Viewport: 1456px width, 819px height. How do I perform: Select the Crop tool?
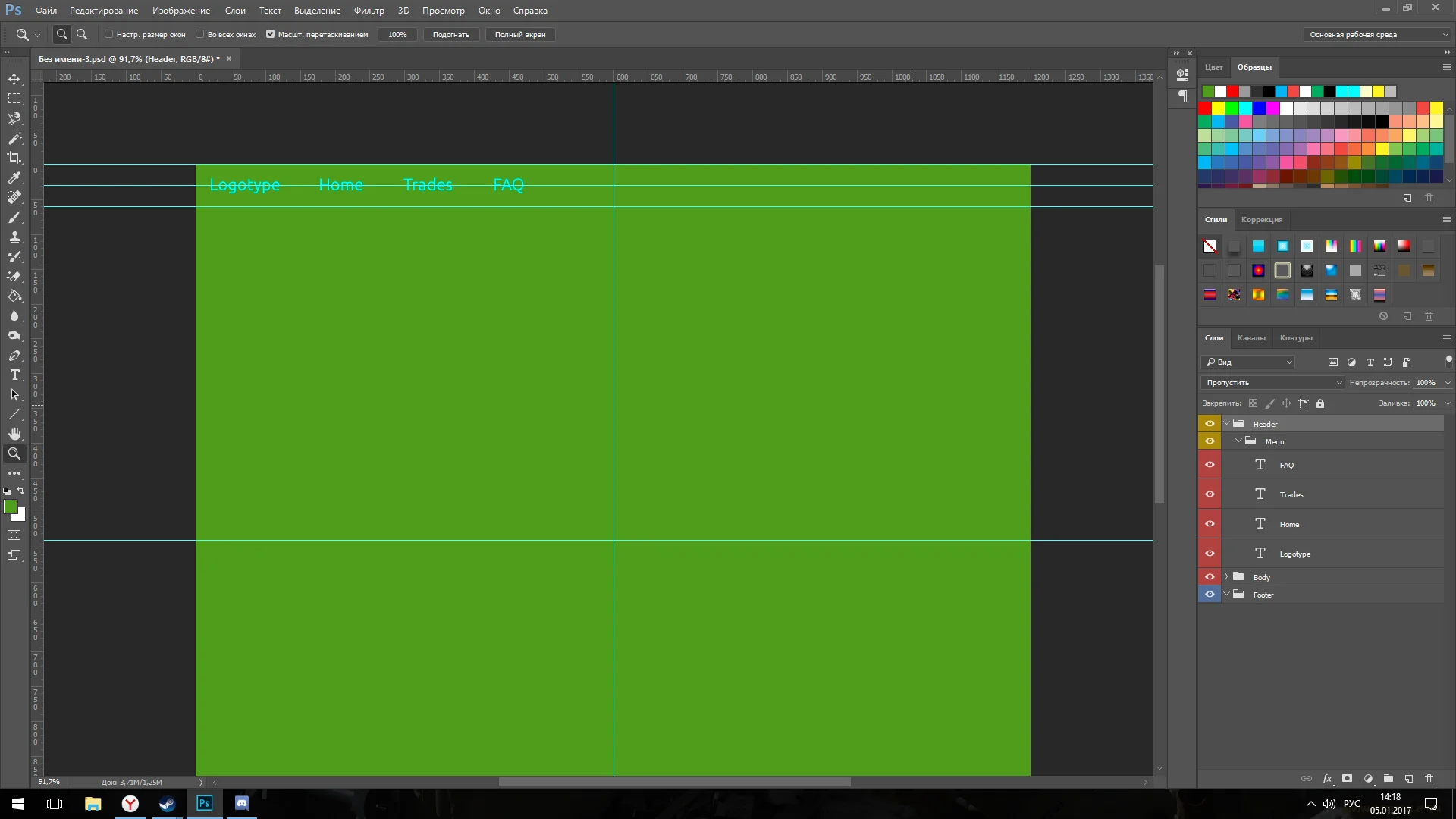[14, 158]
